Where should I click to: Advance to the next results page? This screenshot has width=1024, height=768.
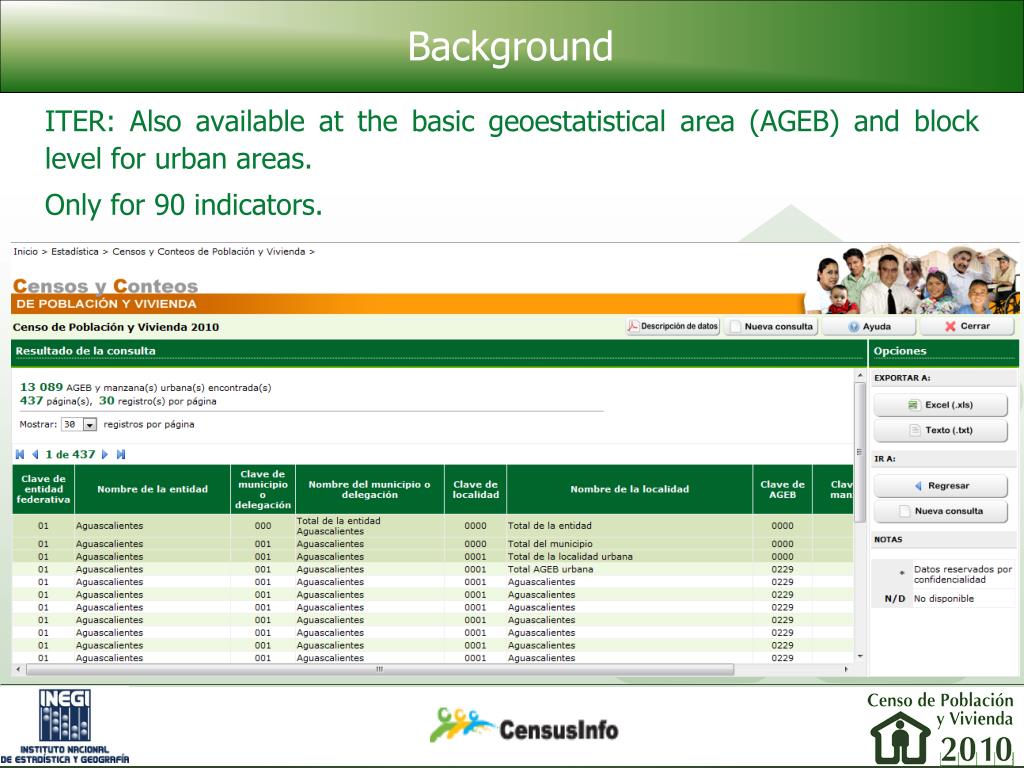(106, 455)
